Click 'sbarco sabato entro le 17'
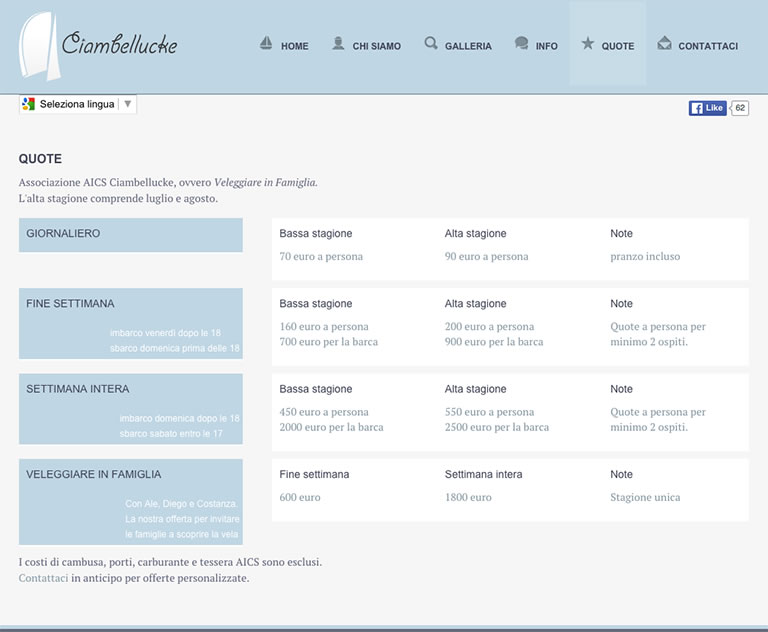The width and height of the screenshot is (768, 632). coord(171,434)
